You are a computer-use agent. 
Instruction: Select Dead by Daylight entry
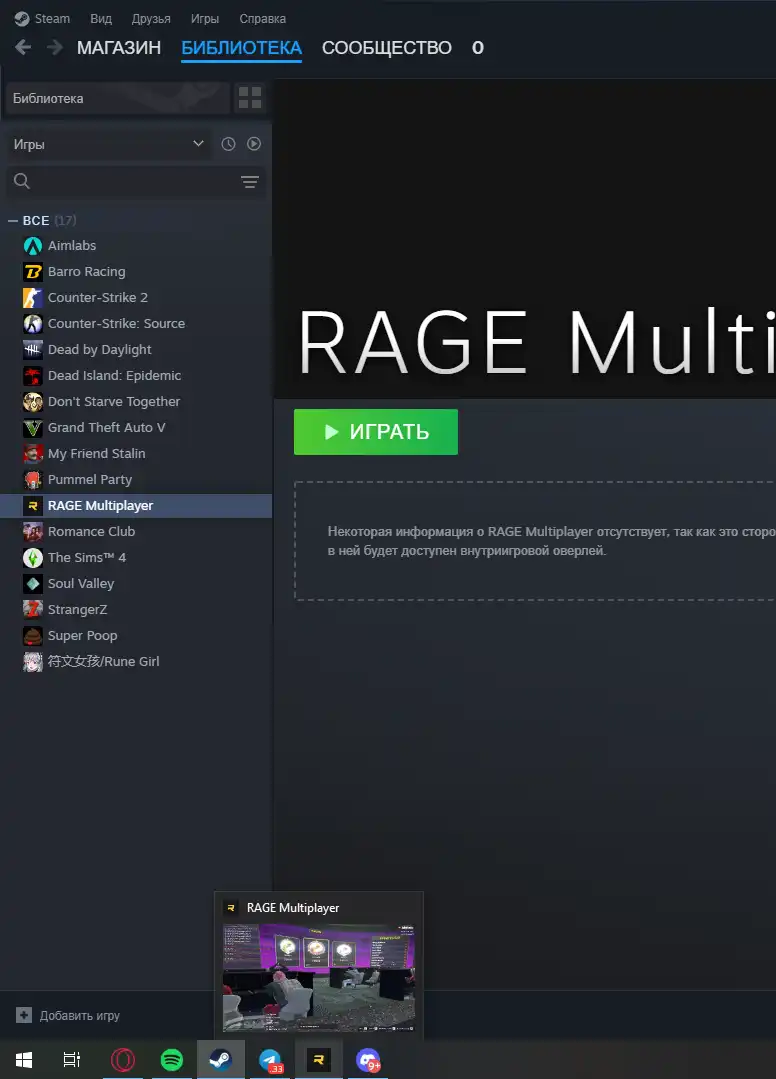tap(136, 350)
